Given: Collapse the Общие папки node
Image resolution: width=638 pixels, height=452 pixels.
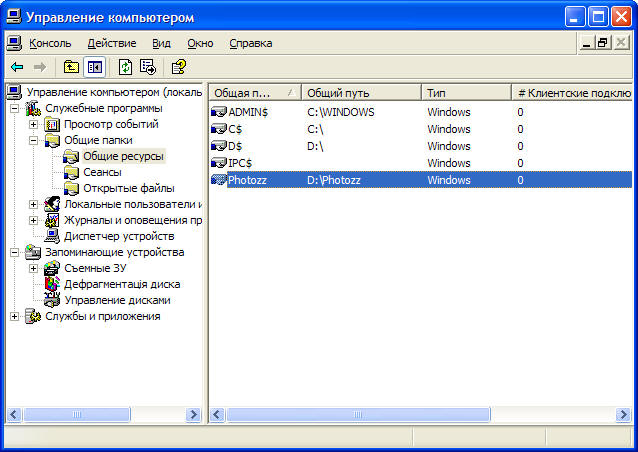Looking at the screenshot, I should coord(33,140).
